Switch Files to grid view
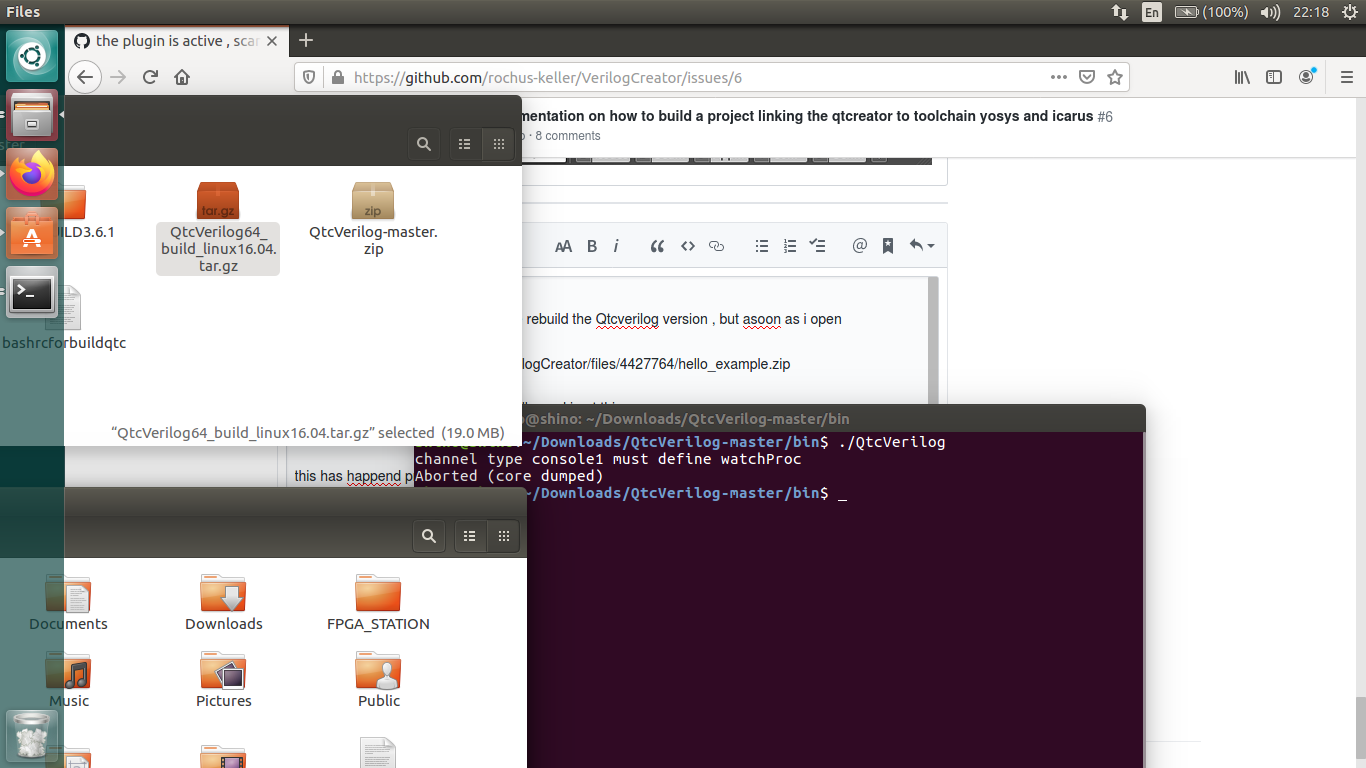Viewport: 1366px width, 768px height. [498, 143]
